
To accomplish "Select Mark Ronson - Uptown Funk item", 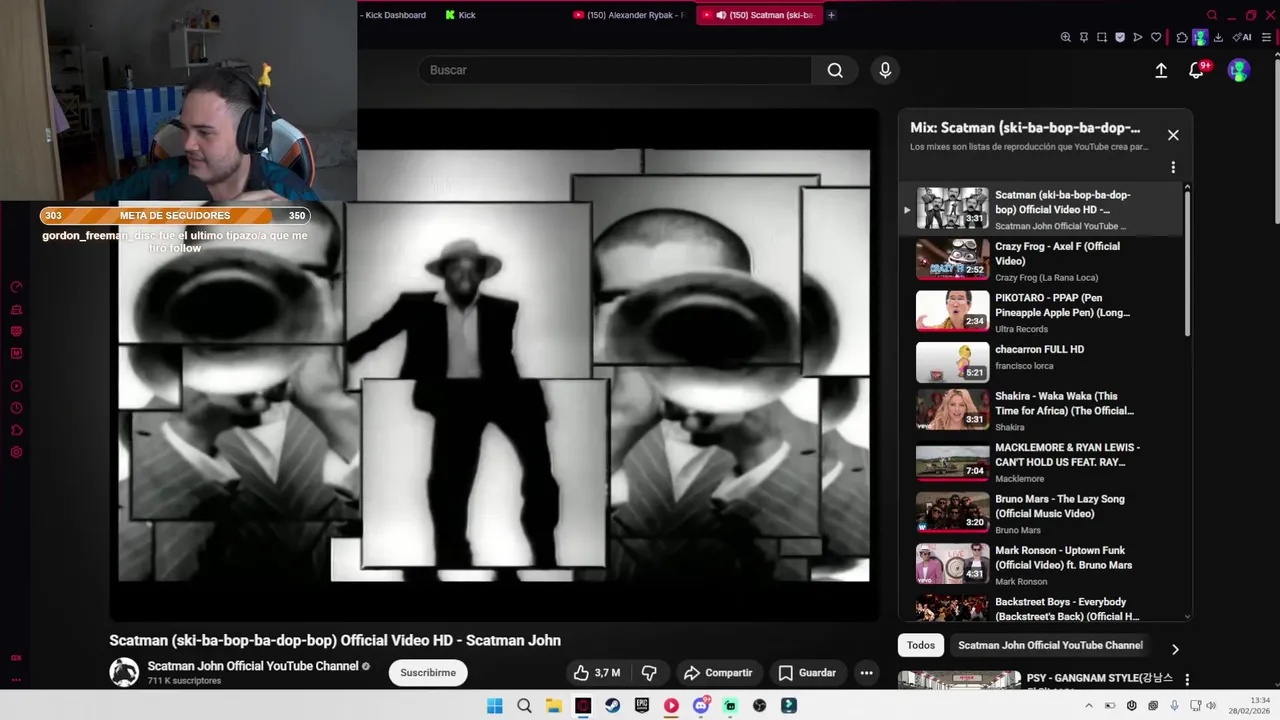I will pyautogui.click(x=1039, y=565).
